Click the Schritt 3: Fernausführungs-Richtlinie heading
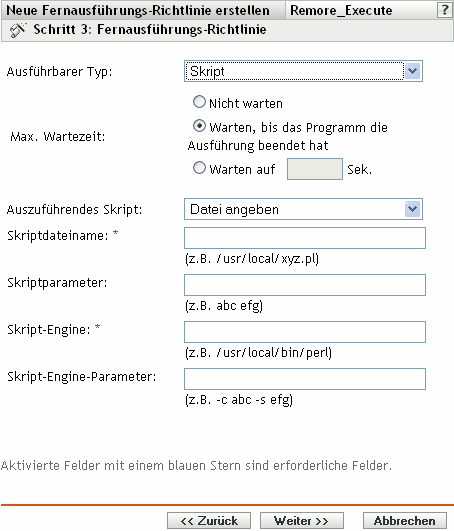 150,29
